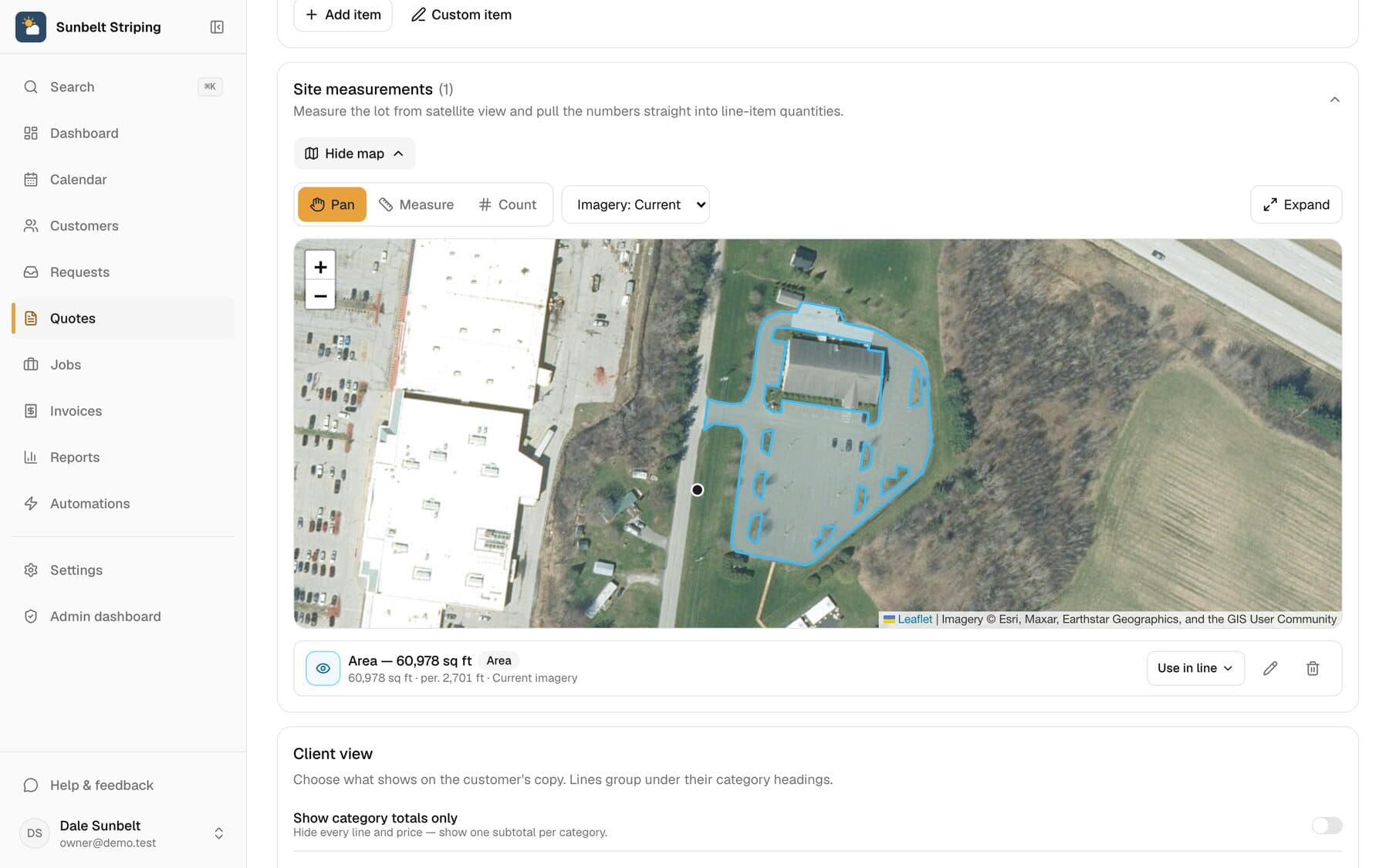
Task: Select the Count tool
Action: pyautogui.click(x=507, y=204)
